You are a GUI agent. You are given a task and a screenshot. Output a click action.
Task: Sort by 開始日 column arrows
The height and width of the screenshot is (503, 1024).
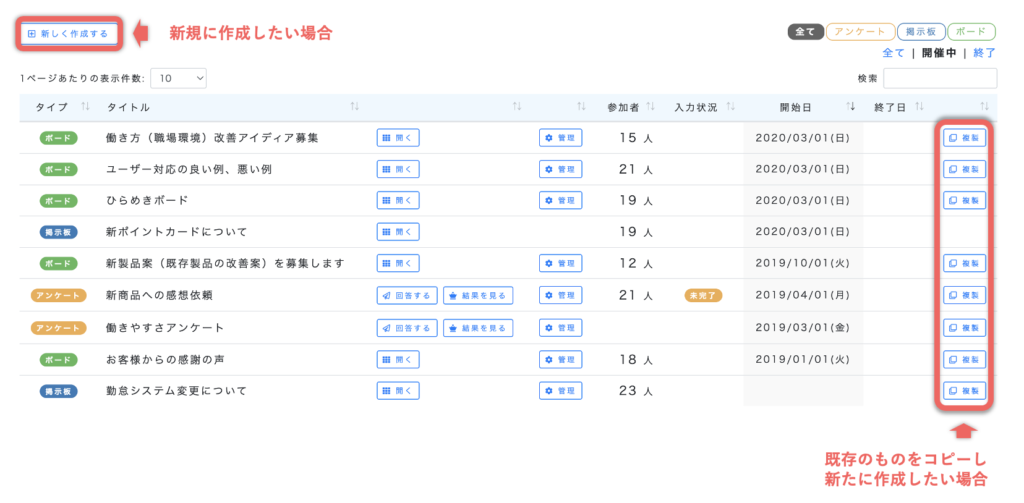(851, 107)
